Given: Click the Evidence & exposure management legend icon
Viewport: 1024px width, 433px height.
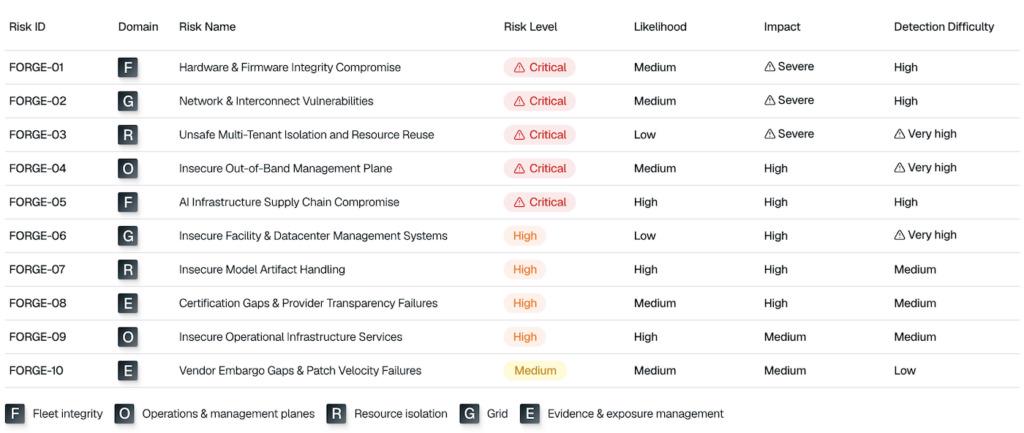Looking at the screenshot, I should [x=530, y=413].
